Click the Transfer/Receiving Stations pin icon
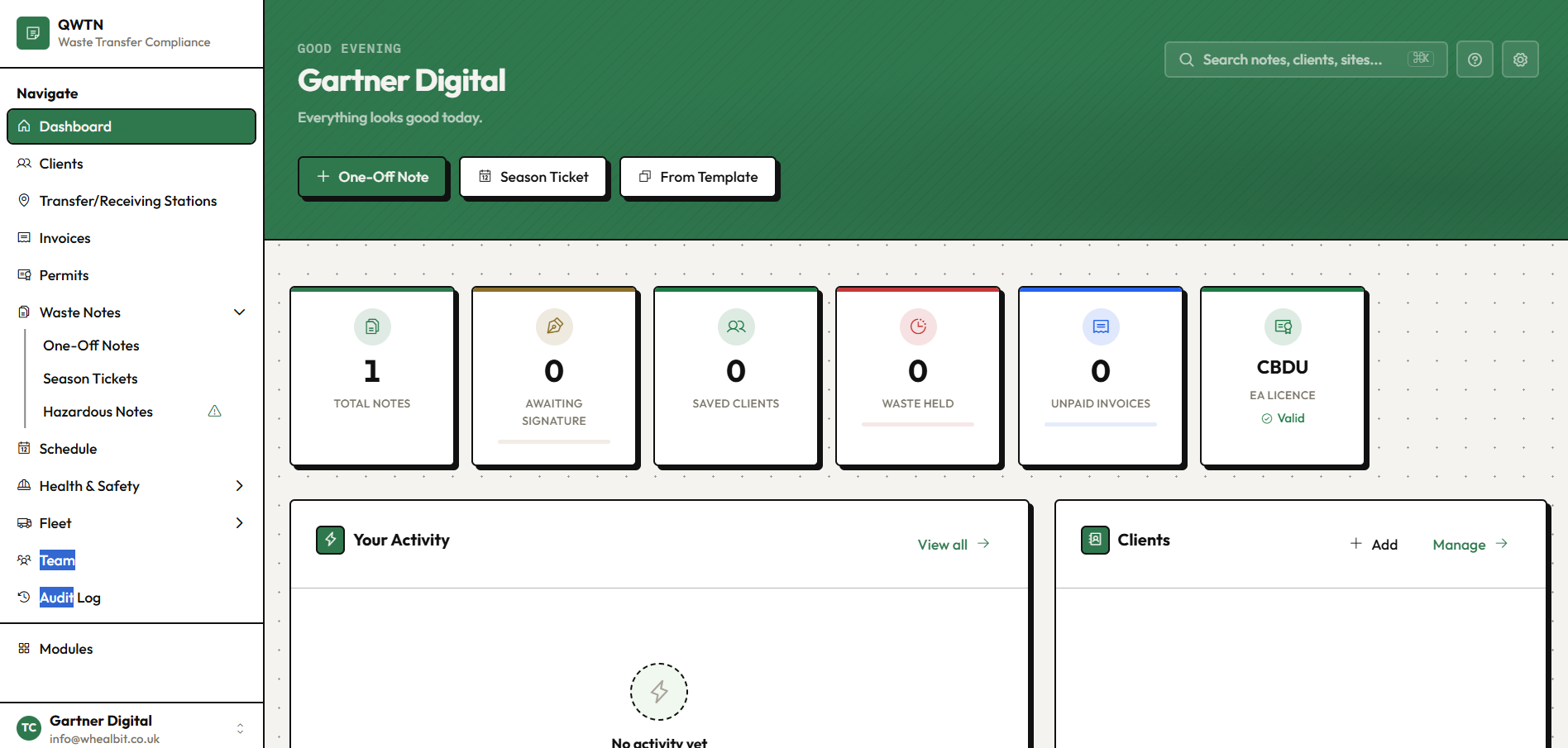 click(24, 200)
